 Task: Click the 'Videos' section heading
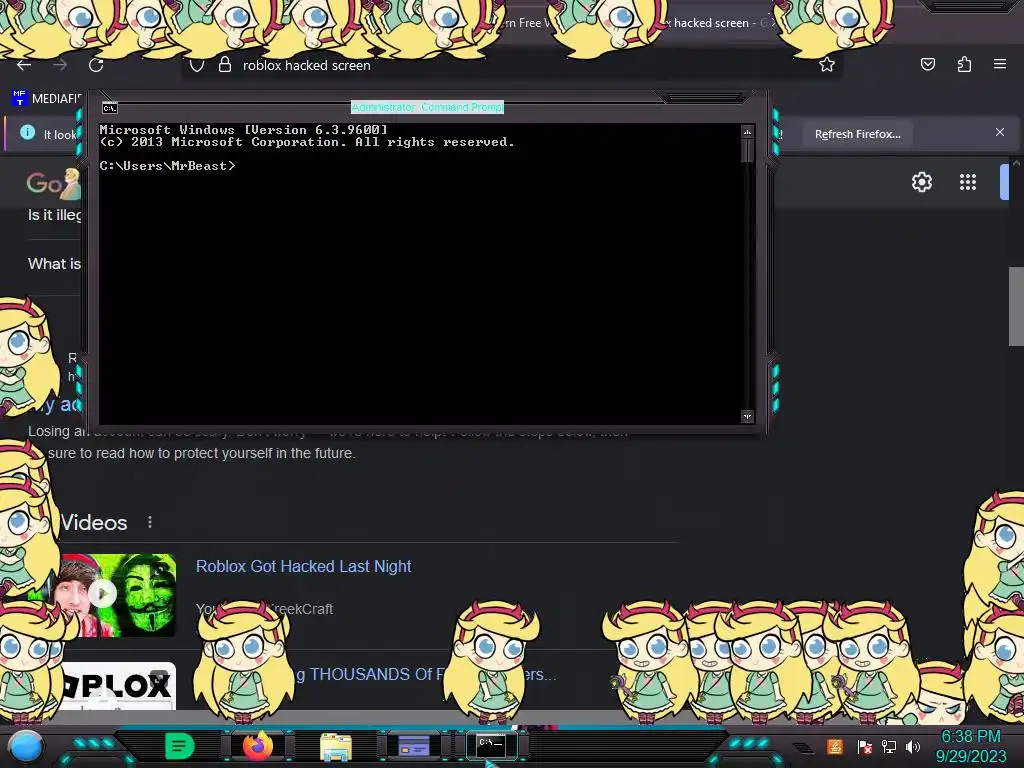point(93,522)
